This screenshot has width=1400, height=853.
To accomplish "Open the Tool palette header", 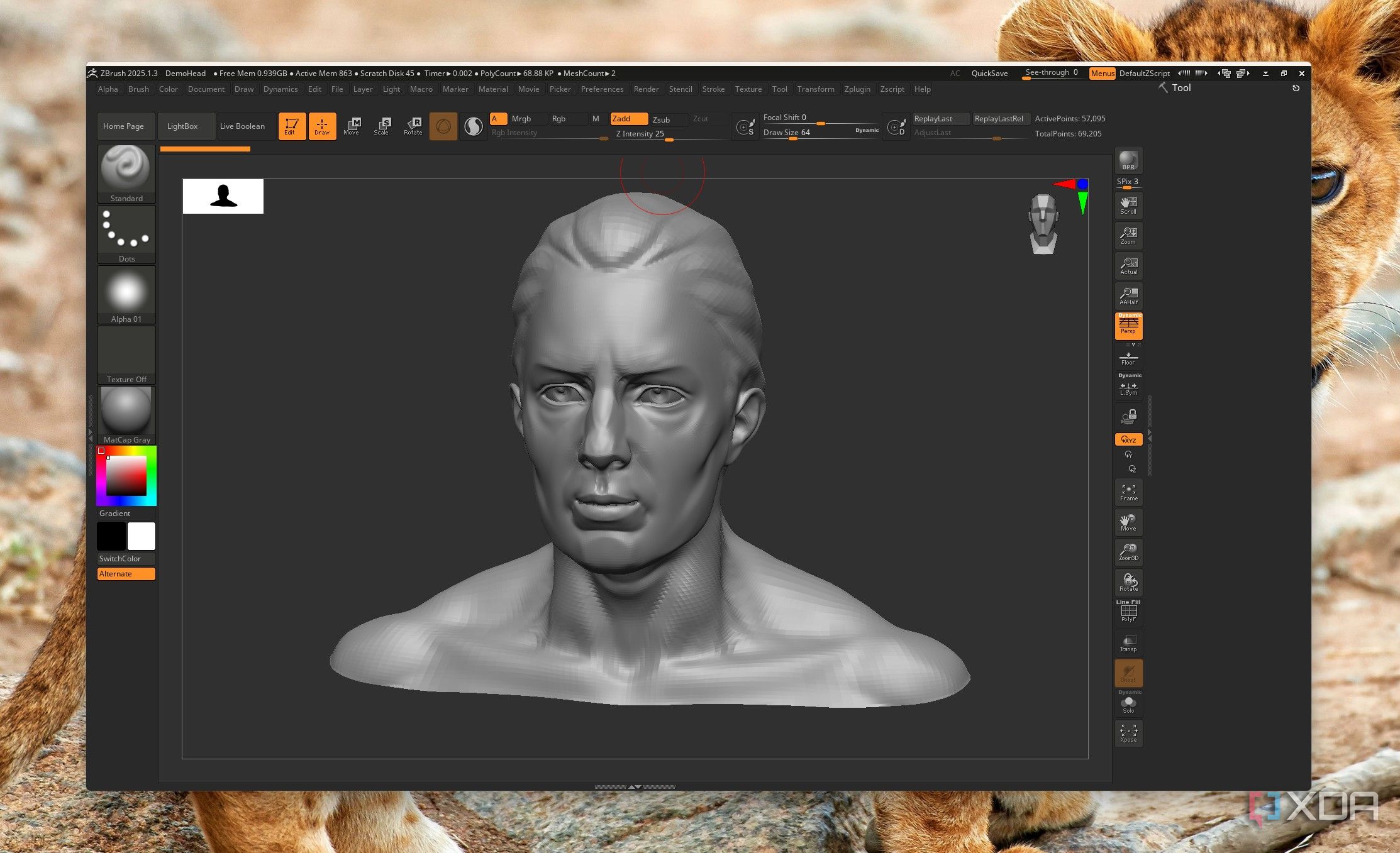I will (1180, 87).
